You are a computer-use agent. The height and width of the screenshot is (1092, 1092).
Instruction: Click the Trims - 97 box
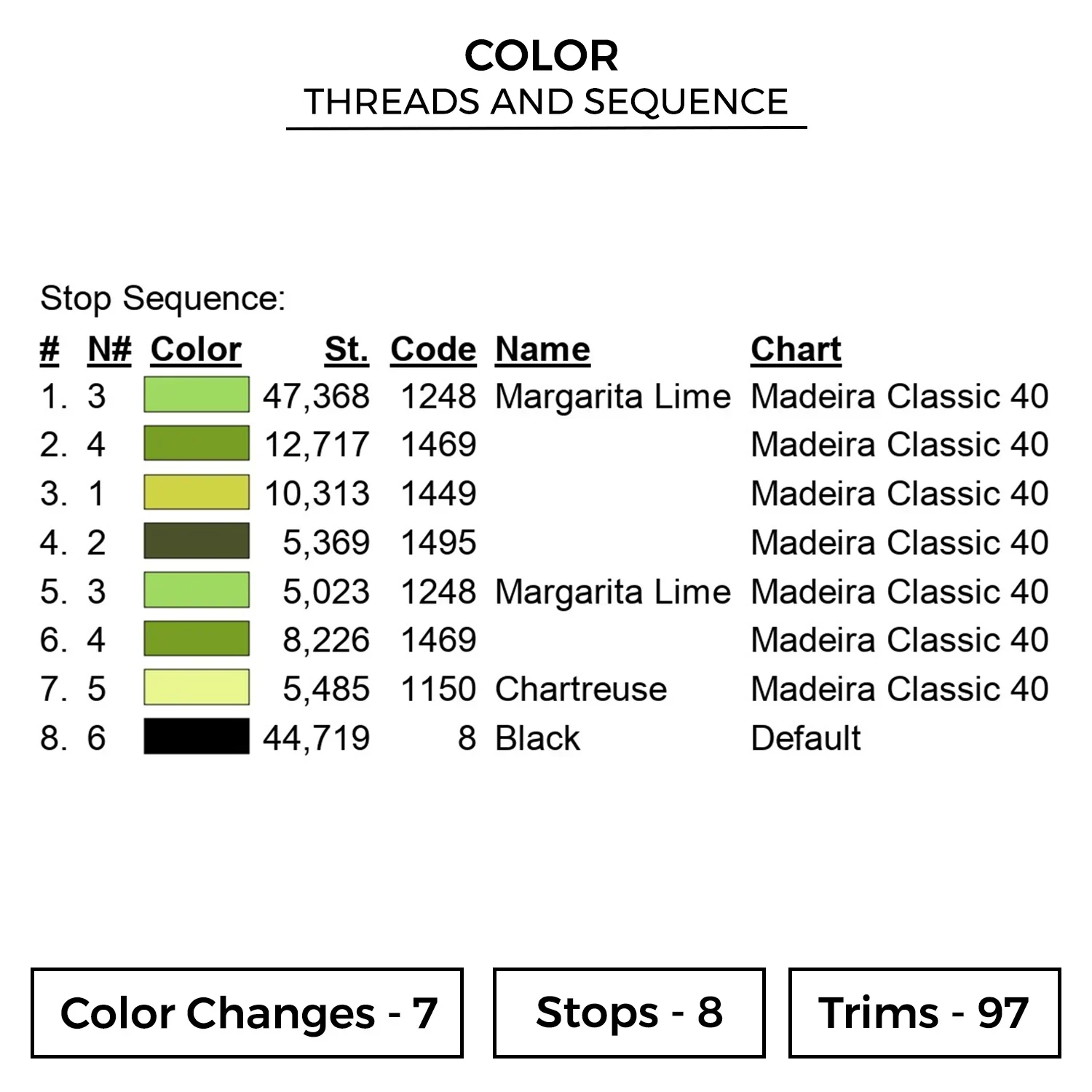(x=925, y=1013)
